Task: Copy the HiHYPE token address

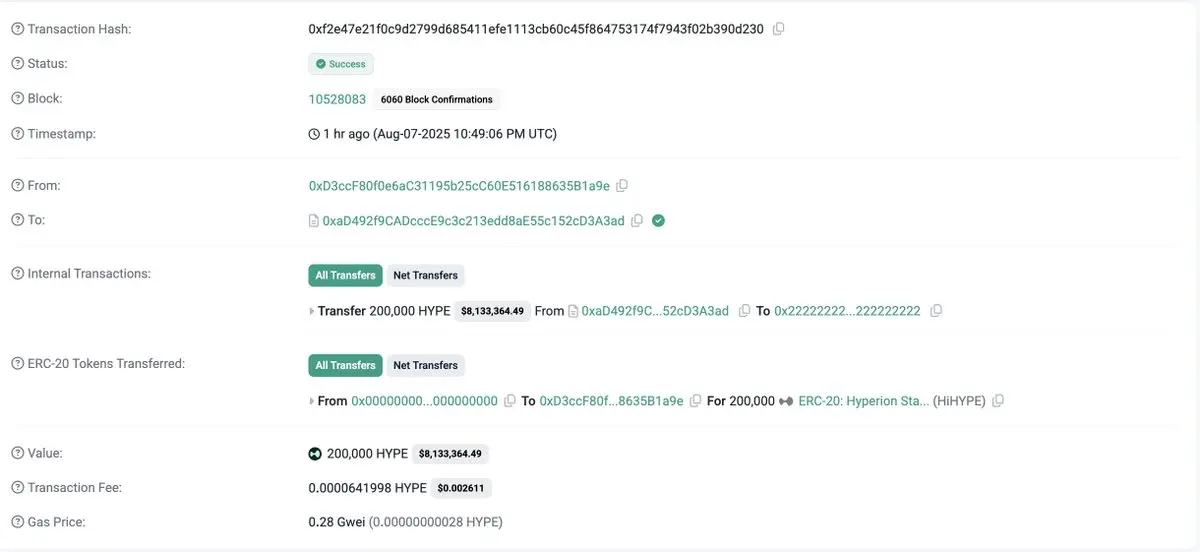Action: [998, 401]
